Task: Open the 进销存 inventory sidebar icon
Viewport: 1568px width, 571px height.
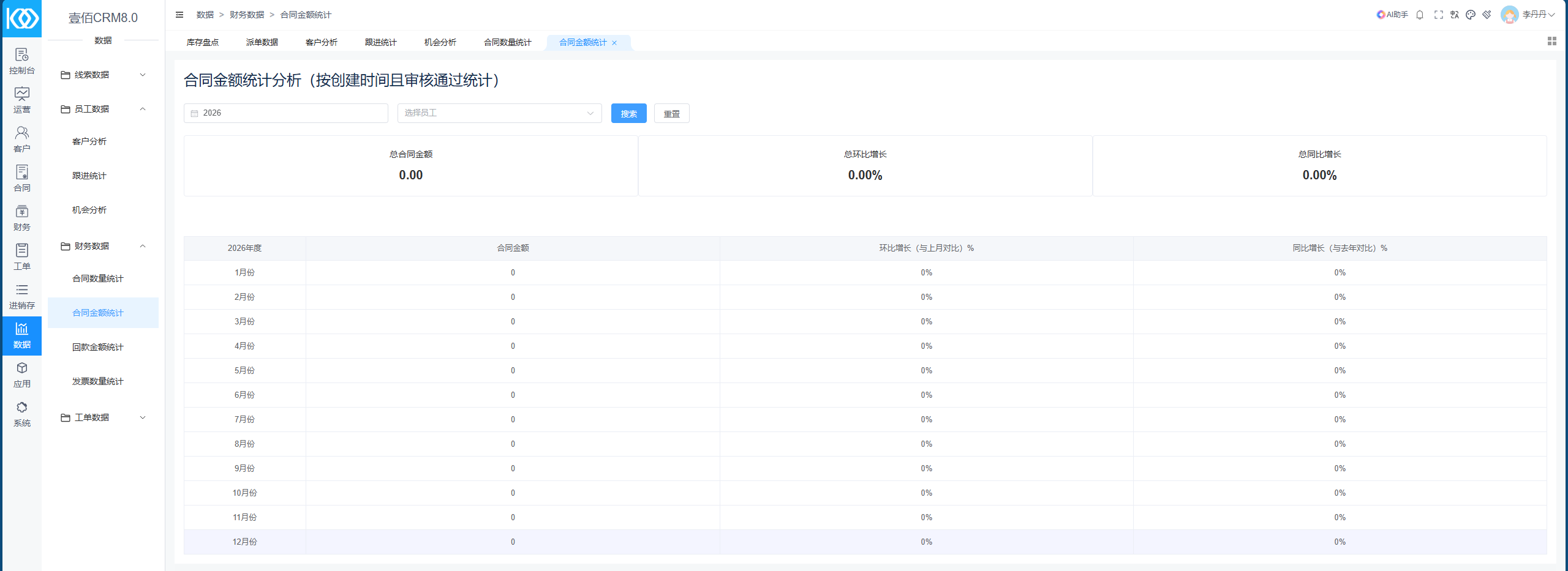Action: tap(22, 296)
